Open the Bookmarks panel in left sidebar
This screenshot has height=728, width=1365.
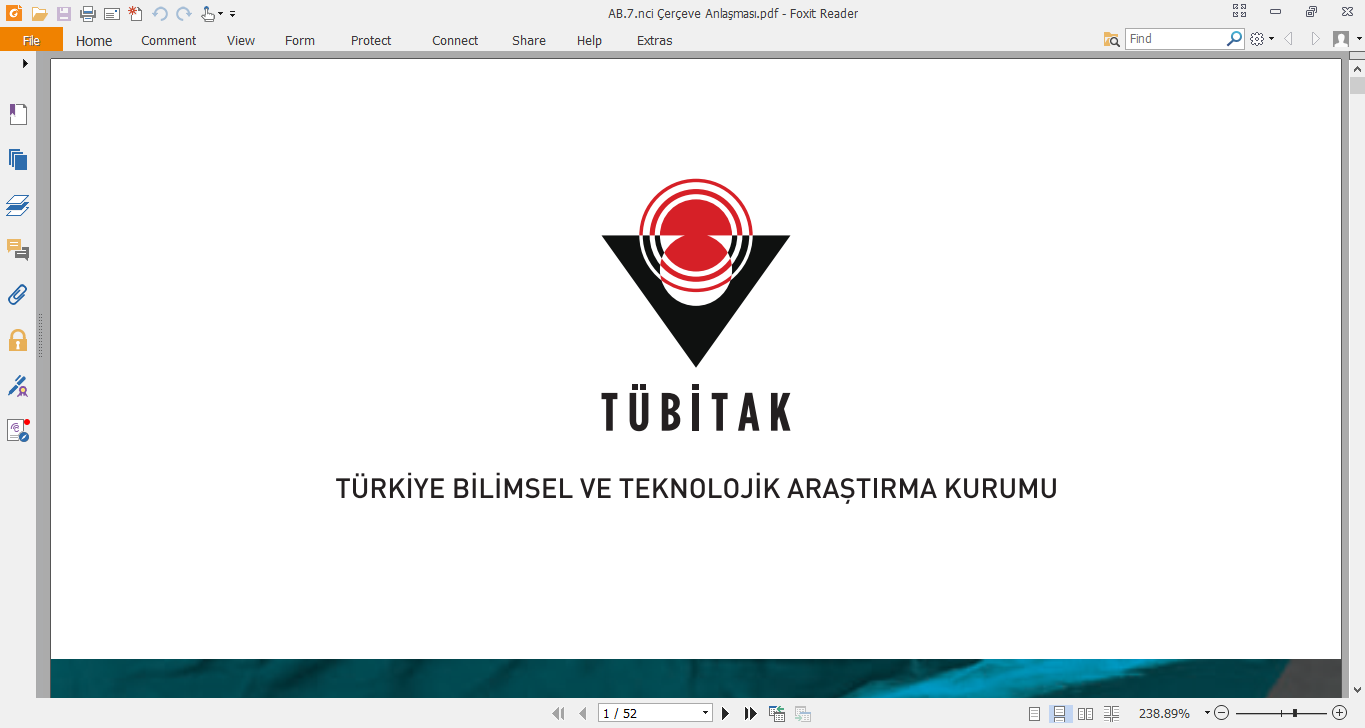(18, 114)
